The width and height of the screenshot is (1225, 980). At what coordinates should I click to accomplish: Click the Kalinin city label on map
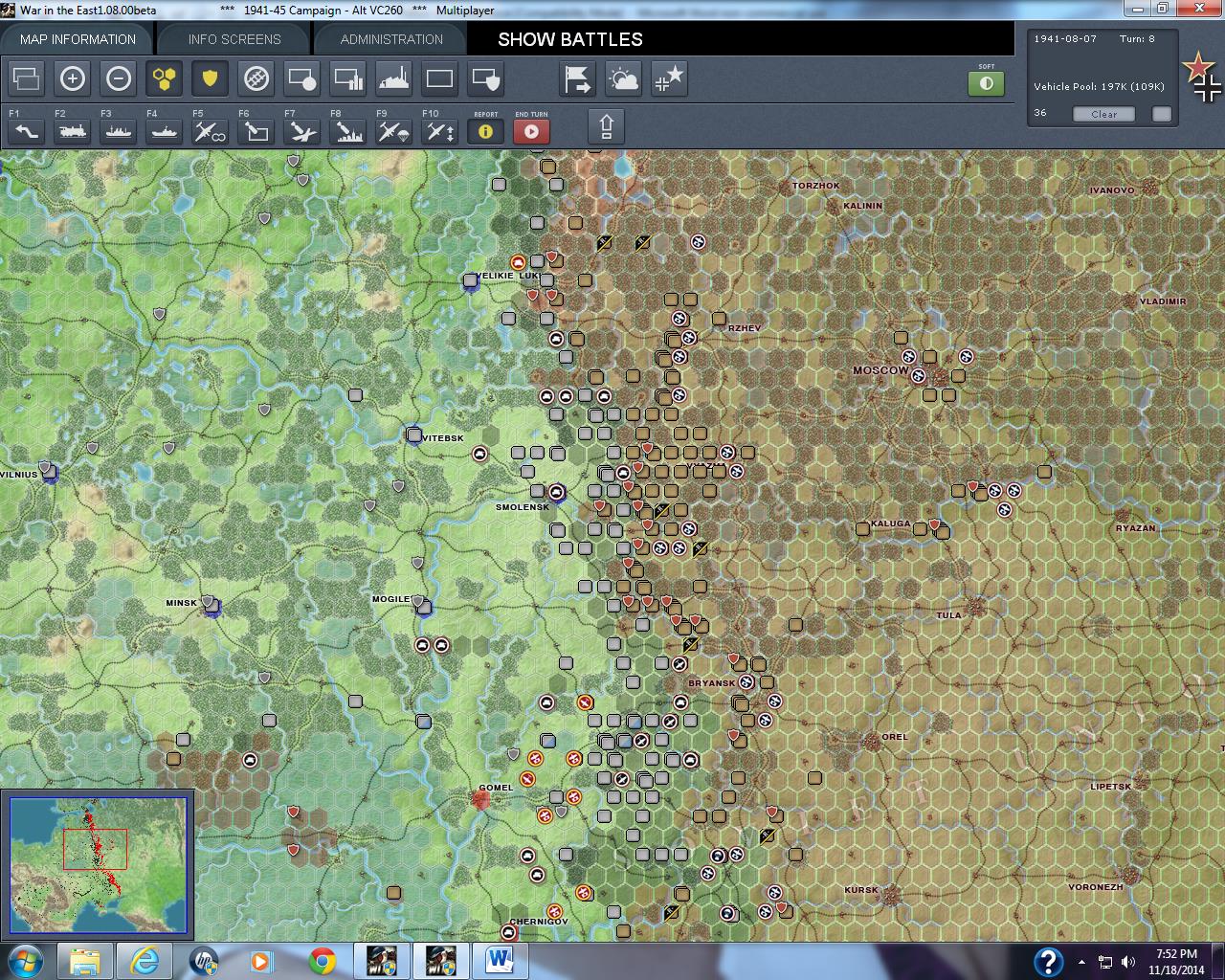click(863, 206)
